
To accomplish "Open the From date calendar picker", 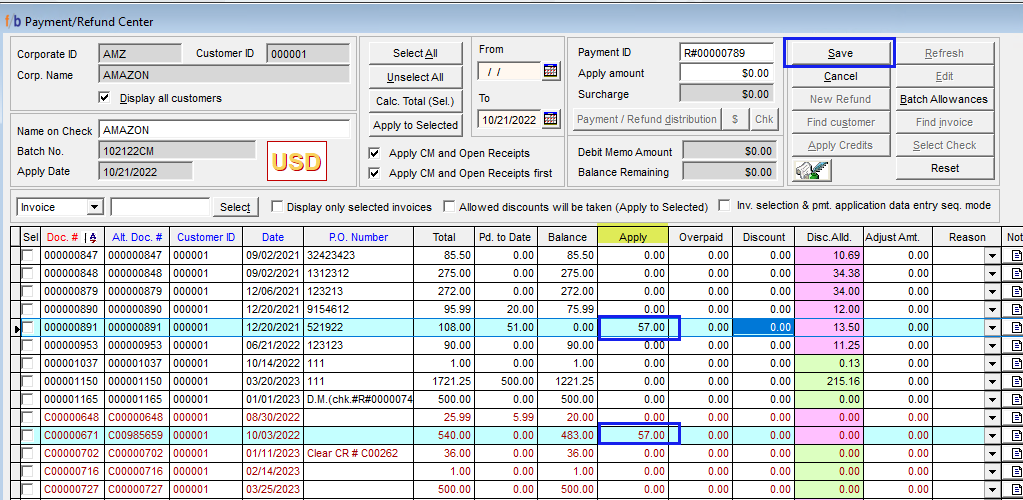I will [x=550, y=71].
